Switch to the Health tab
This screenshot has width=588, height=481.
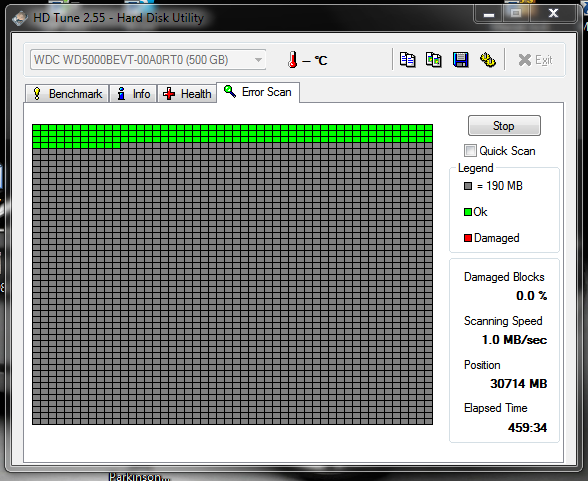187,94
